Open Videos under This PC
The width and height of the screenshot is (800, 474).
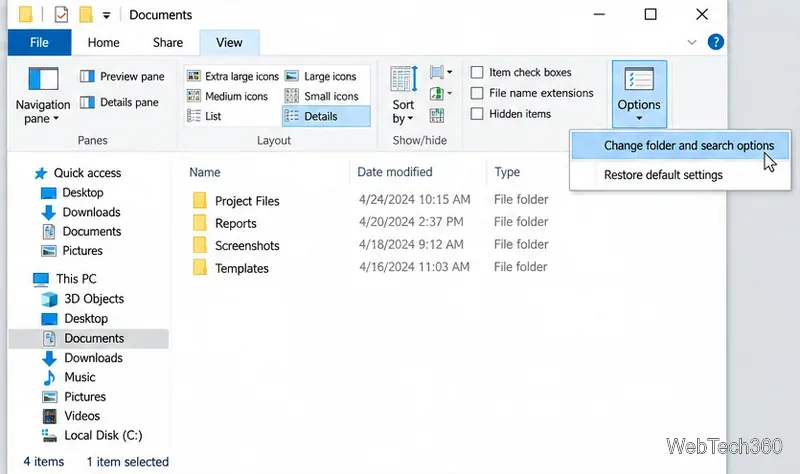click(71, 416)
